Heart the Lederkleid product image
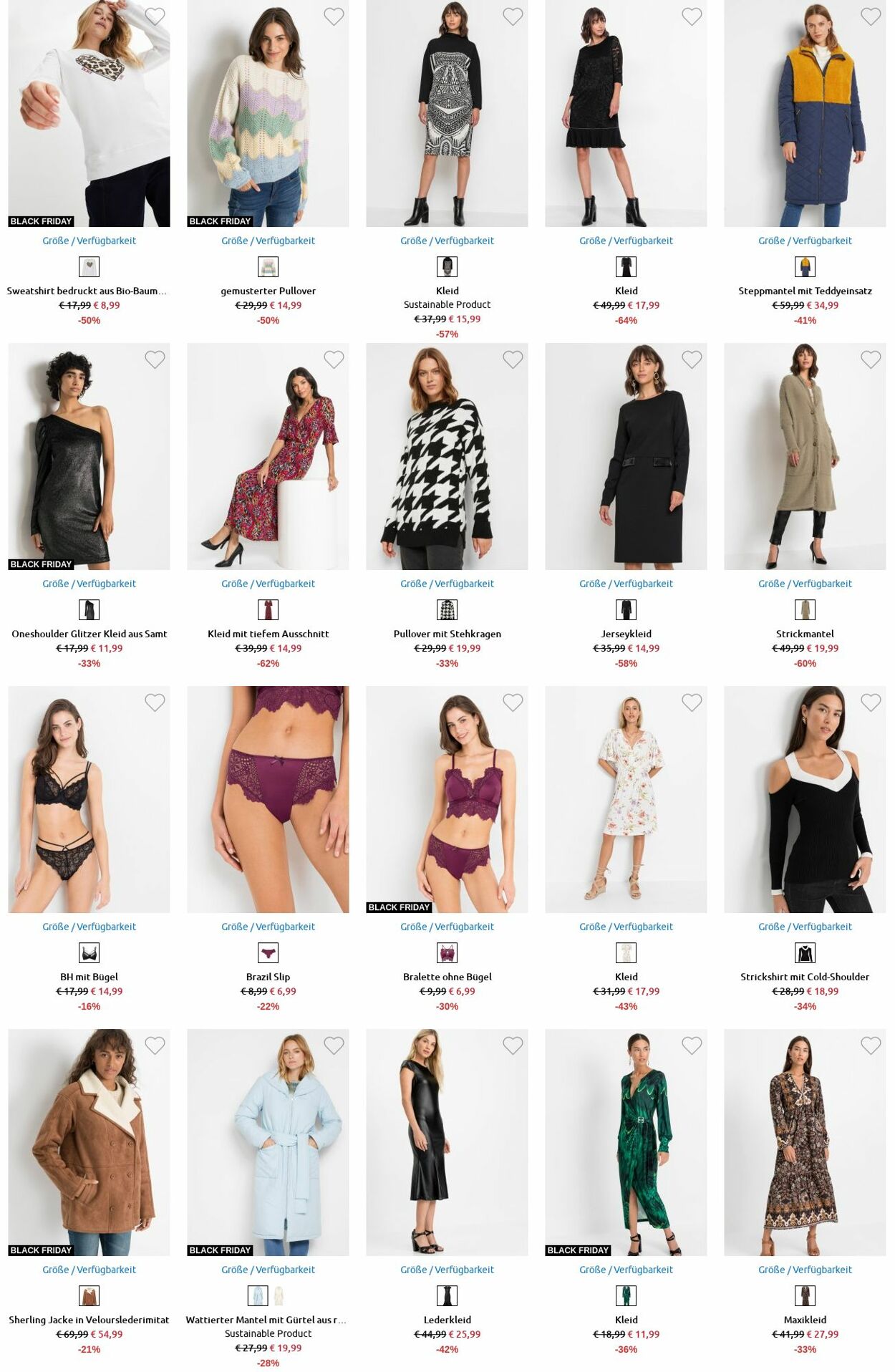This screenshot has width=895, height=1372. [x=513, y=1045]
